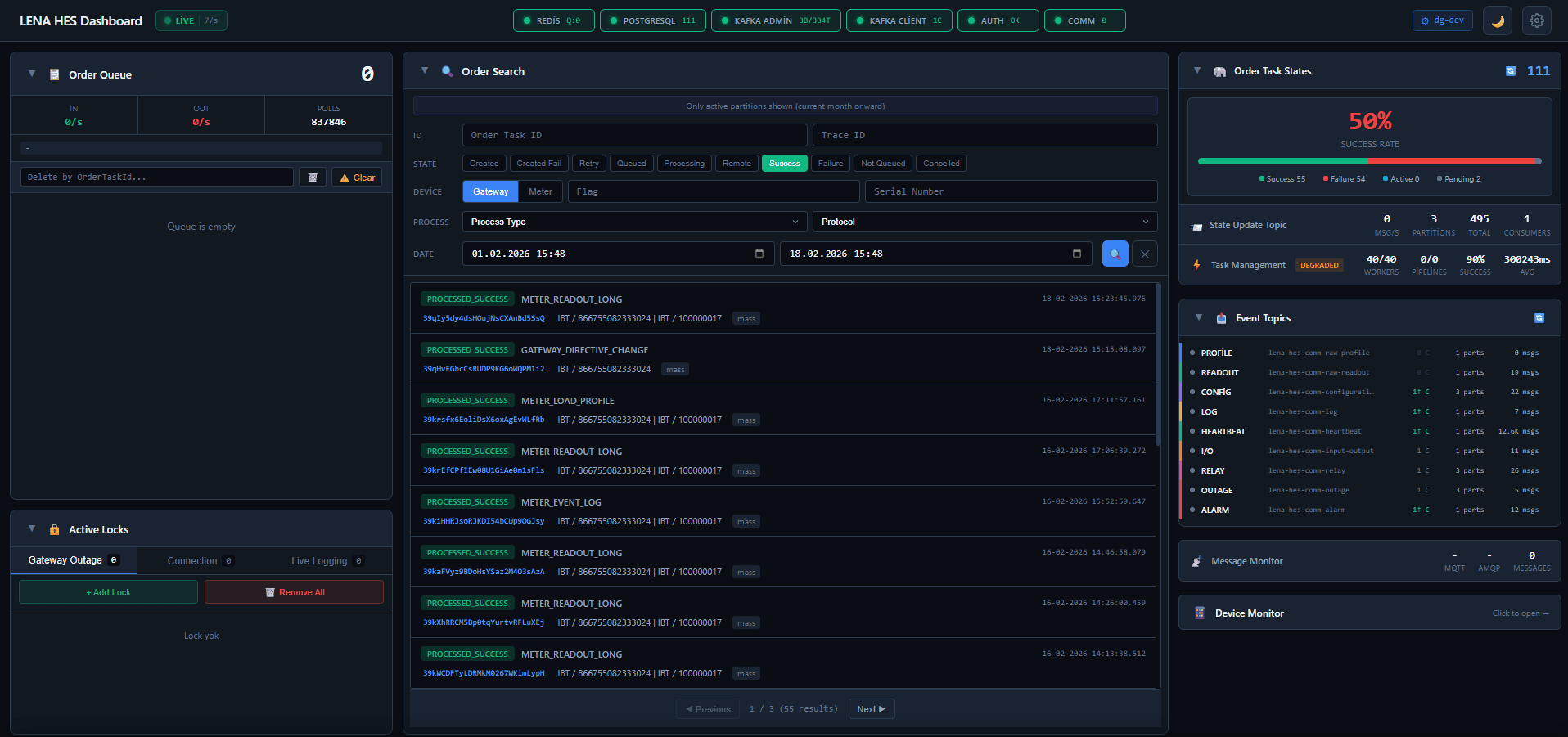Click the Add Lock button

pos(108,592)
